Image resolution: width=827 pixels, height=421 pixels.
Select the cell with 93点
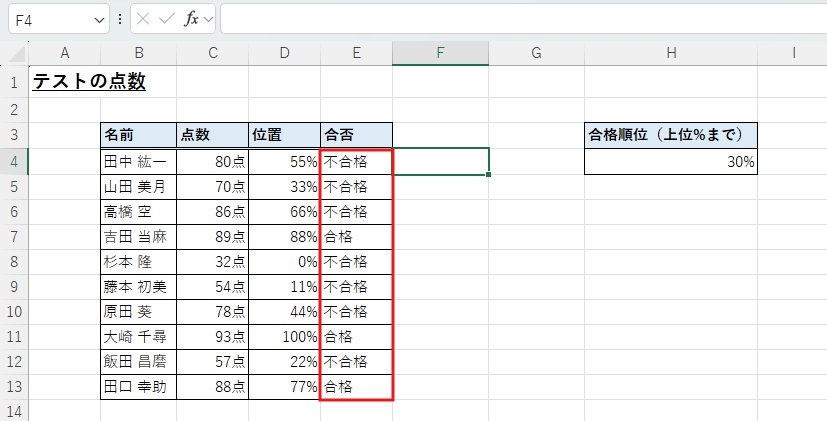click(x=212, y=336)
